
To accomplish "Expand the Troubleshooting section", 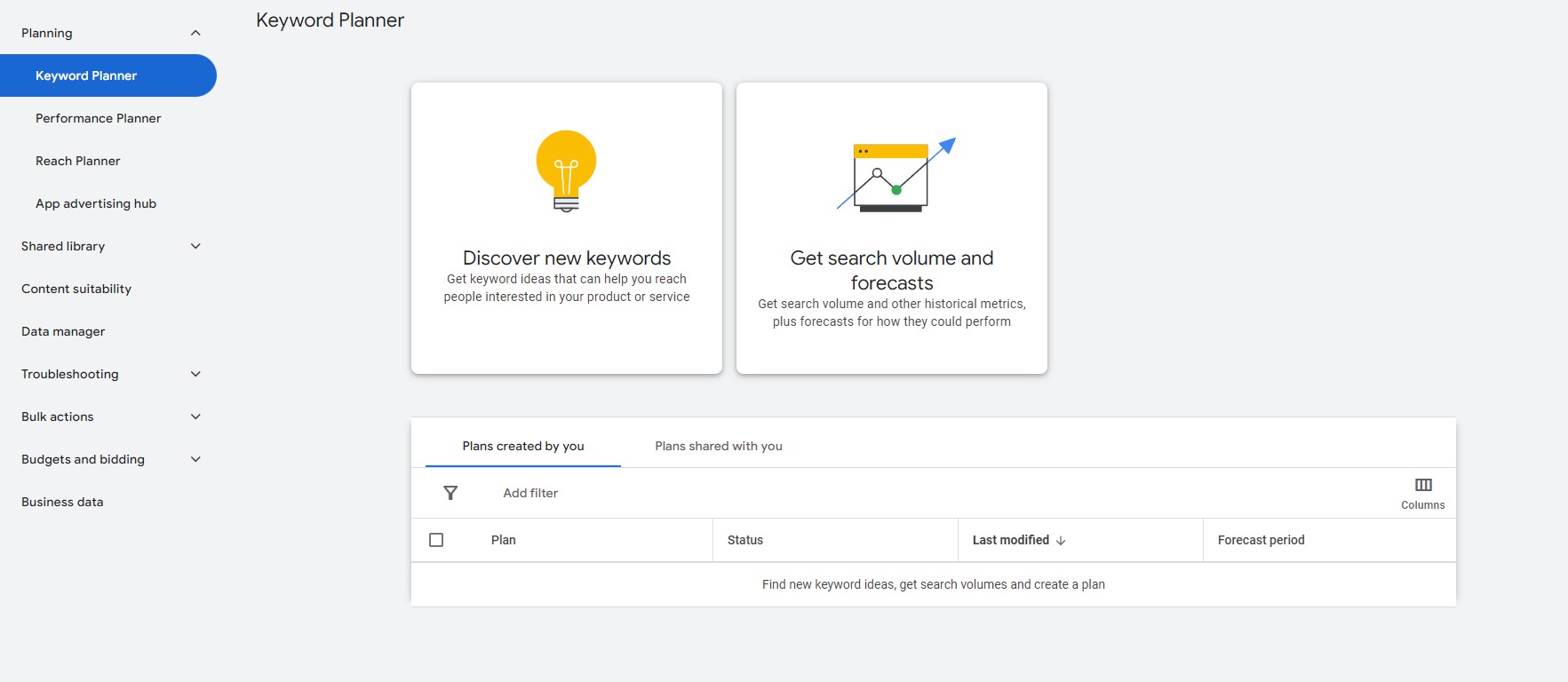I will pyautogui.click(x=195, y=374).
